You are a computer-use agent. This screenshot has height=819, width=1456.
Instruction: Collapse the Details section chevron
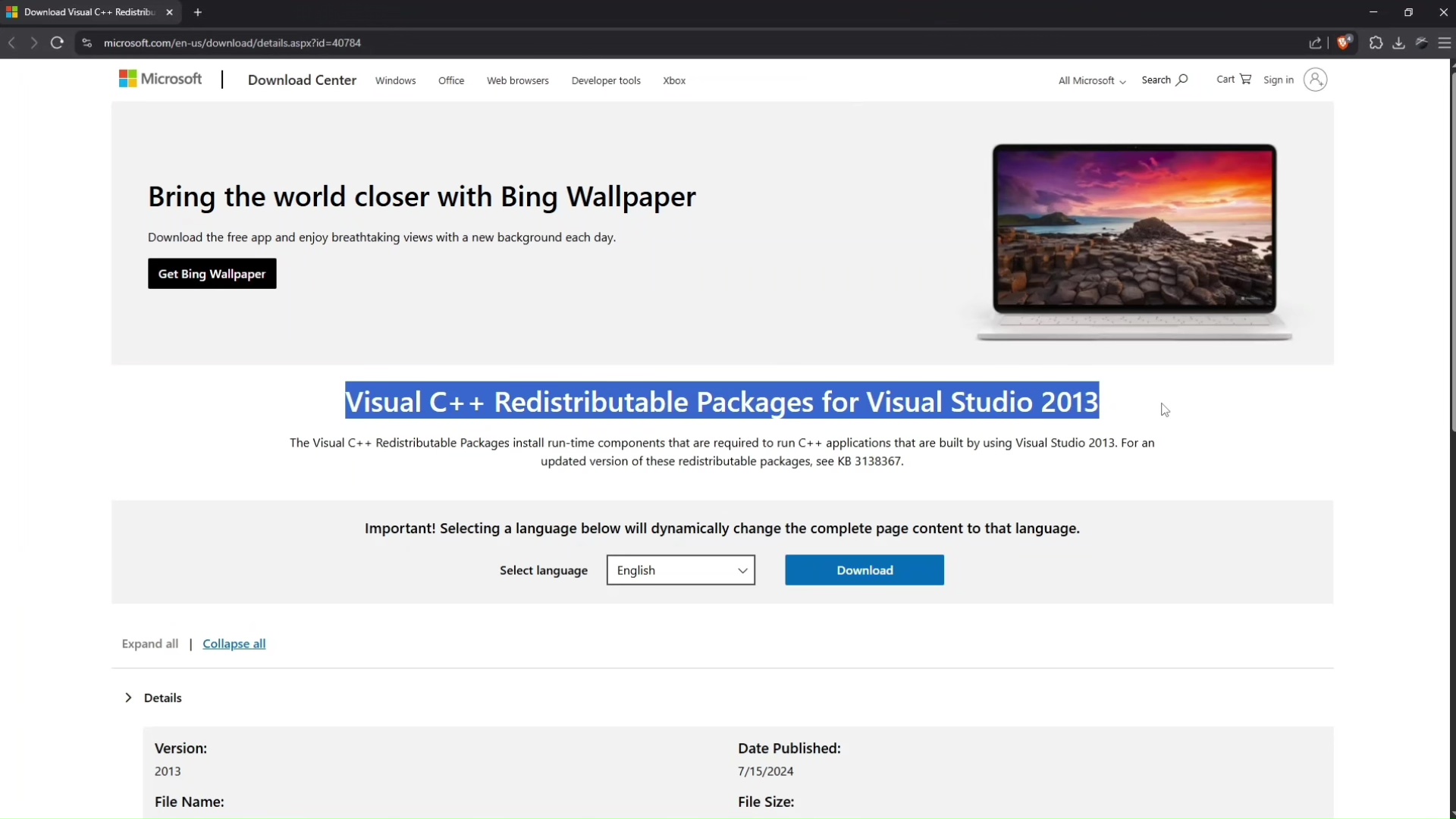point(128,698)
